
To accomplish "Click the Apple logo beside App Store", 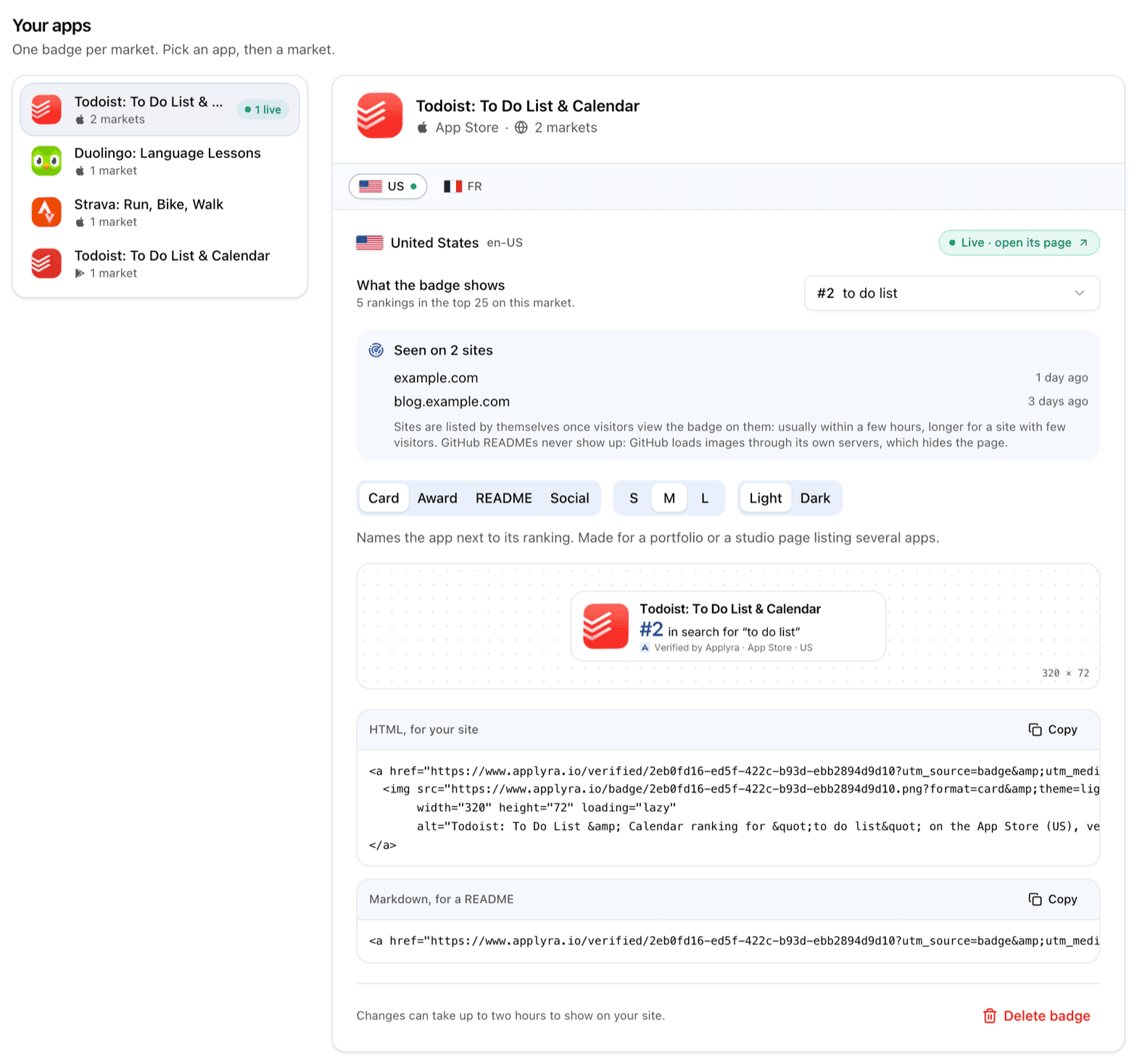I will (x=423, y=128).
